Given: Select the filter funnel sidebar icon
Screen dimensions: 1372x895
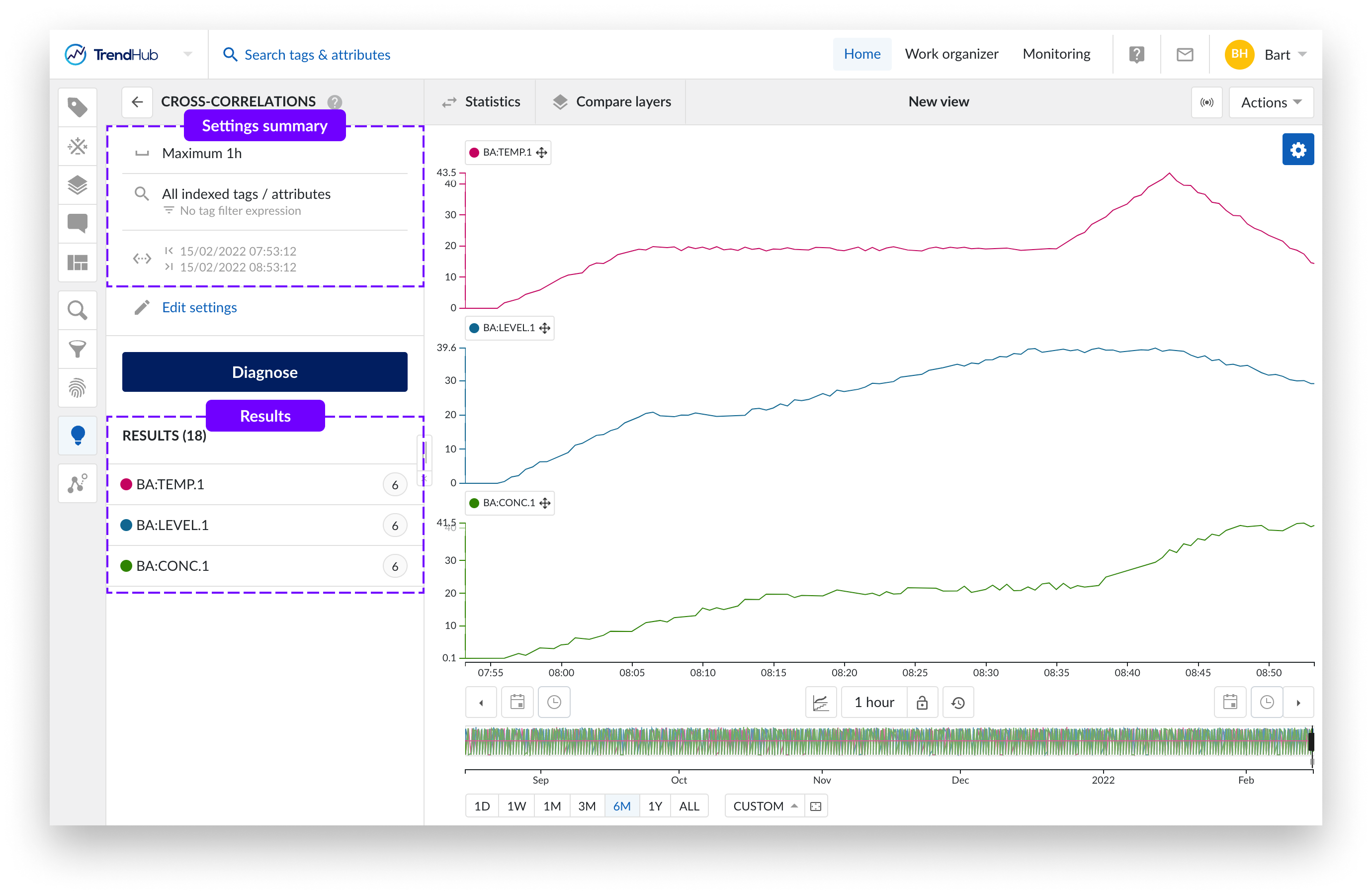Looking at the screenshot, I should click(77, 349).
